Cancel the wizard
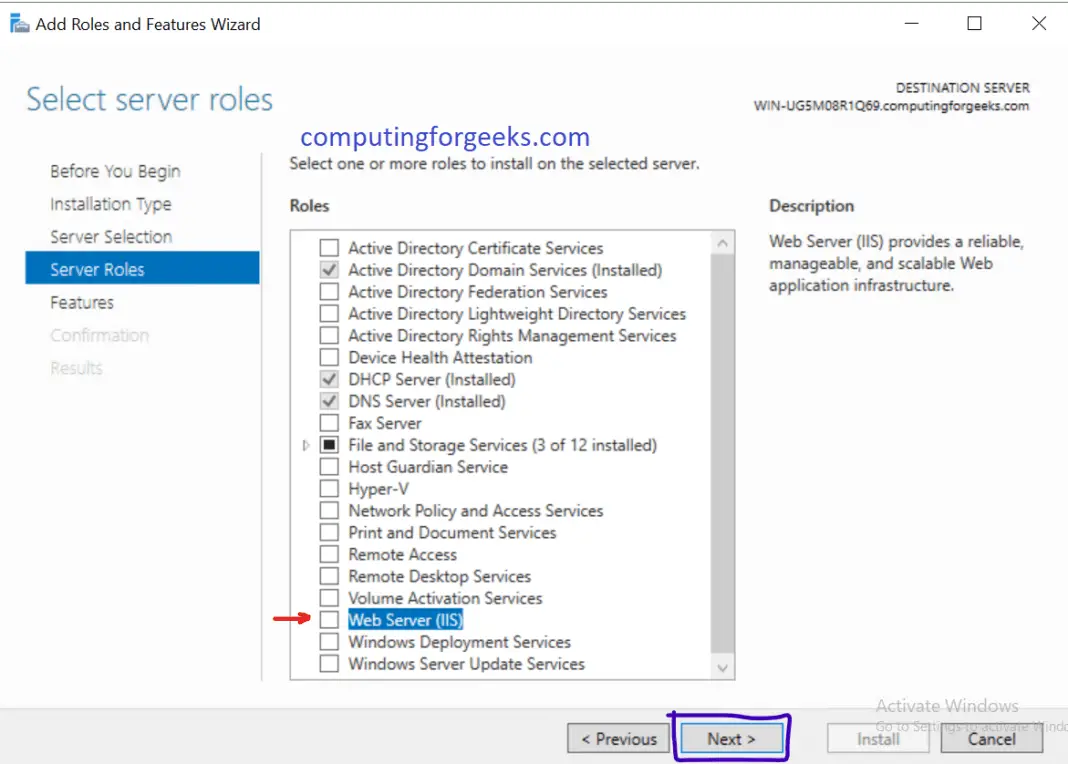 pyautogui.click(x=991, y=739)
